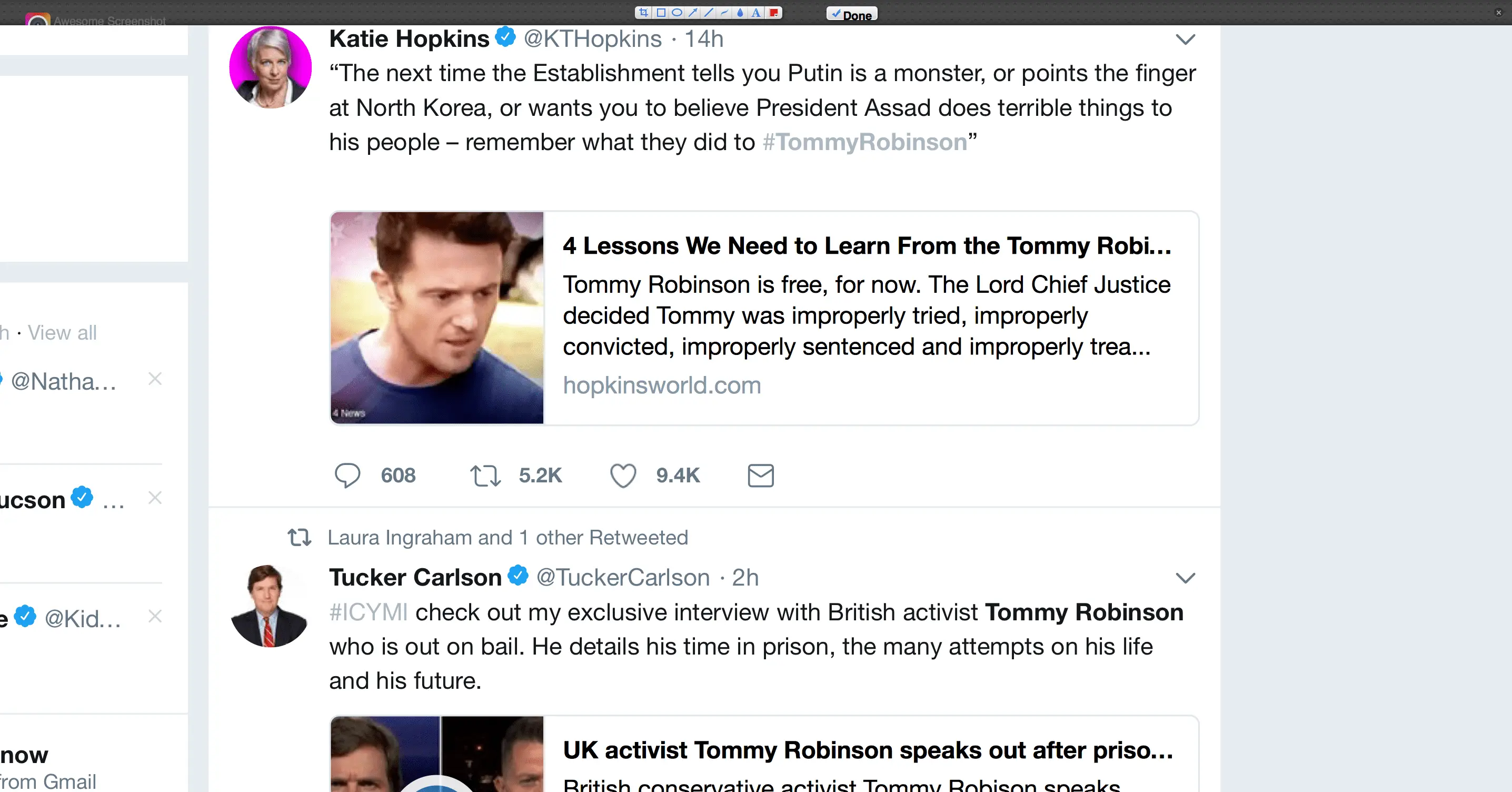The image size is (1512, 792).
Task: Activate the freehand pen tool
Action: click(724, 12)
